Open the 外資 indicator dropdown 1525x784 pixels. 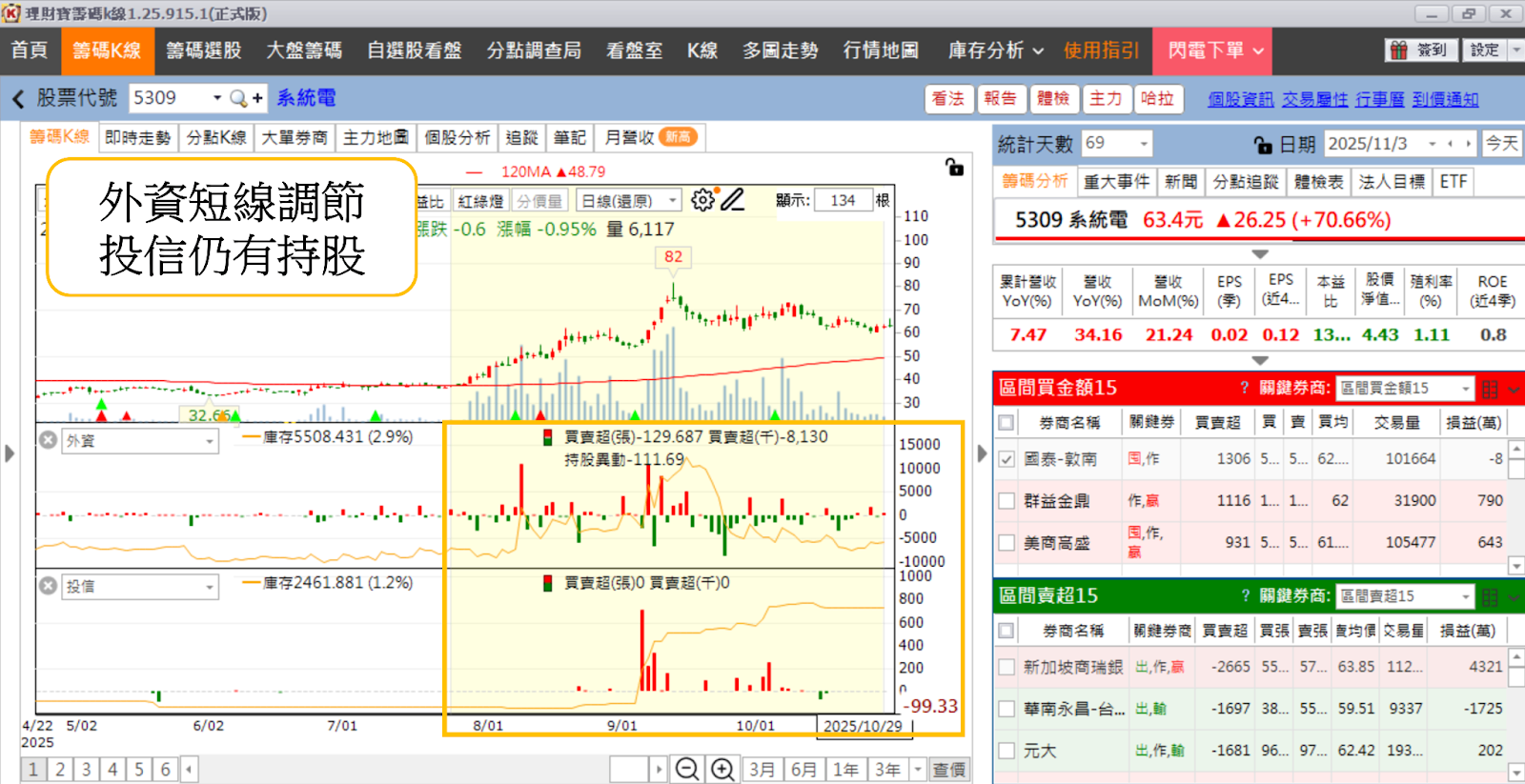(210, 441)
